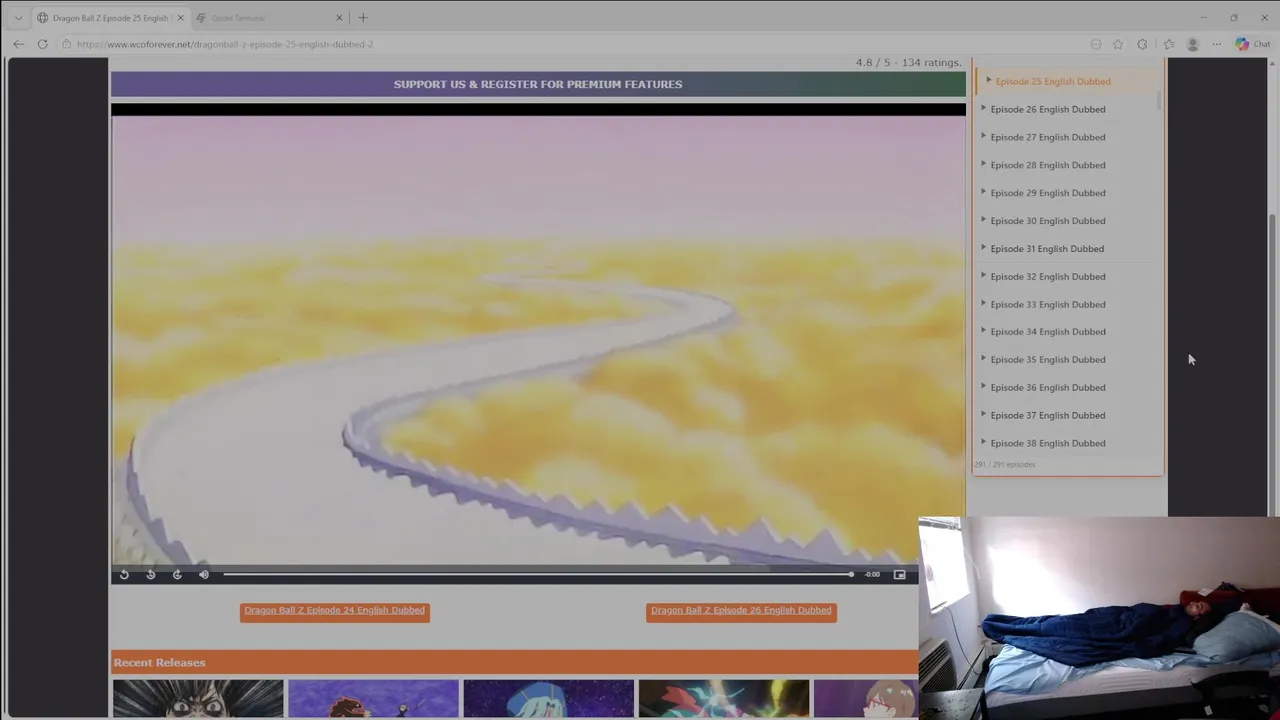
Task: Select Episode 29 English Dubbed in list
Action: (1048, 193)
